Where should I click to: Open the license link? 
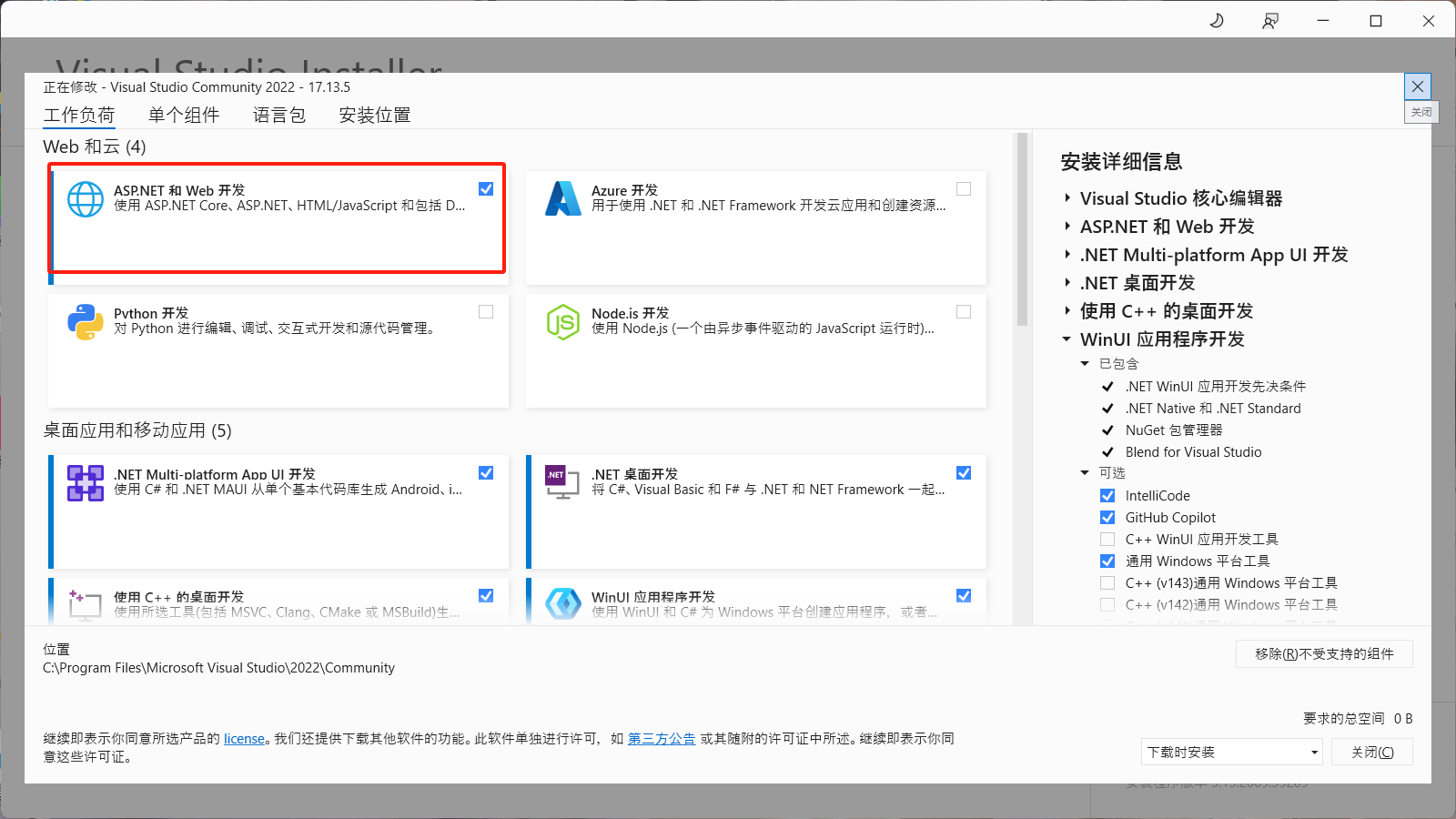[245, 739]
